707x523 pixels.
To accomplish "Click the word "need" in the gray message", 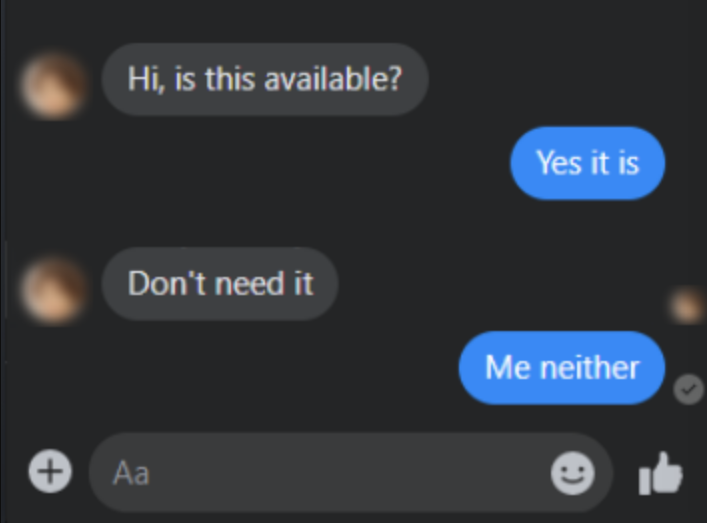I will pos(249,284).
